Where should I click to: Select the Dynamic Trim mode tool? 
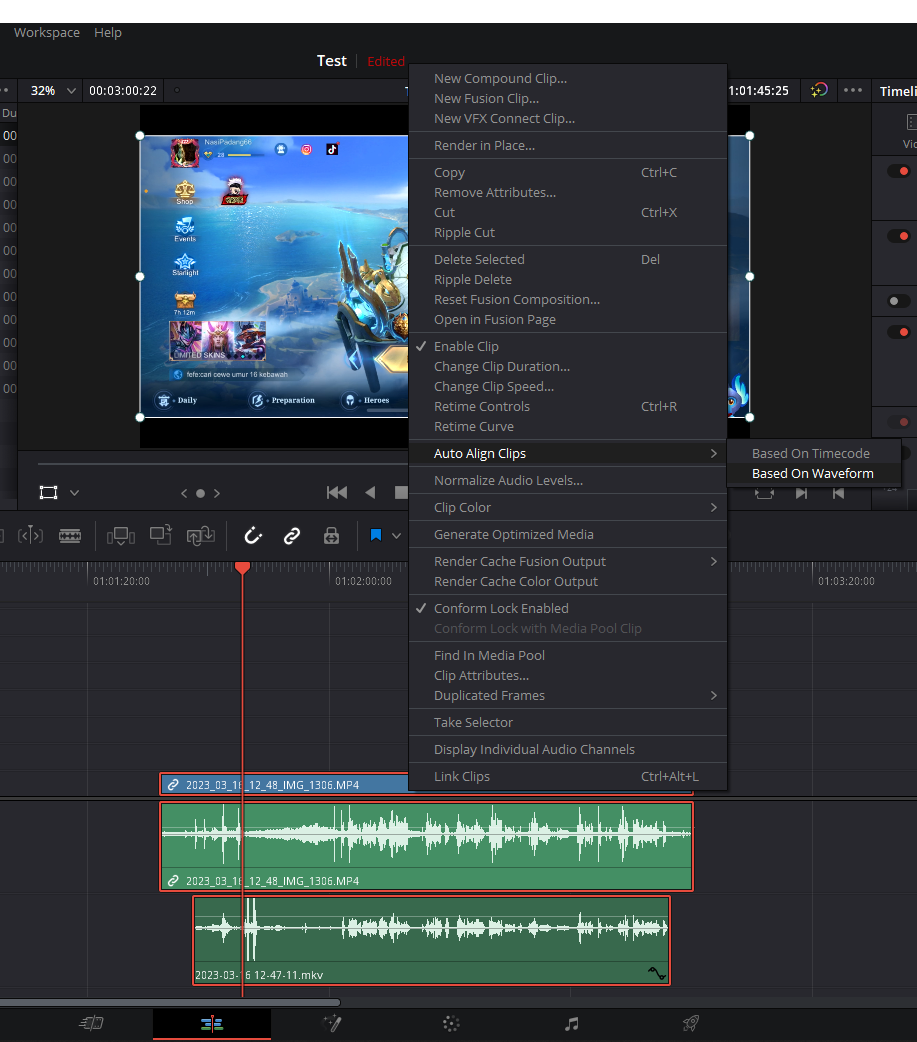(x=31, y=535)
